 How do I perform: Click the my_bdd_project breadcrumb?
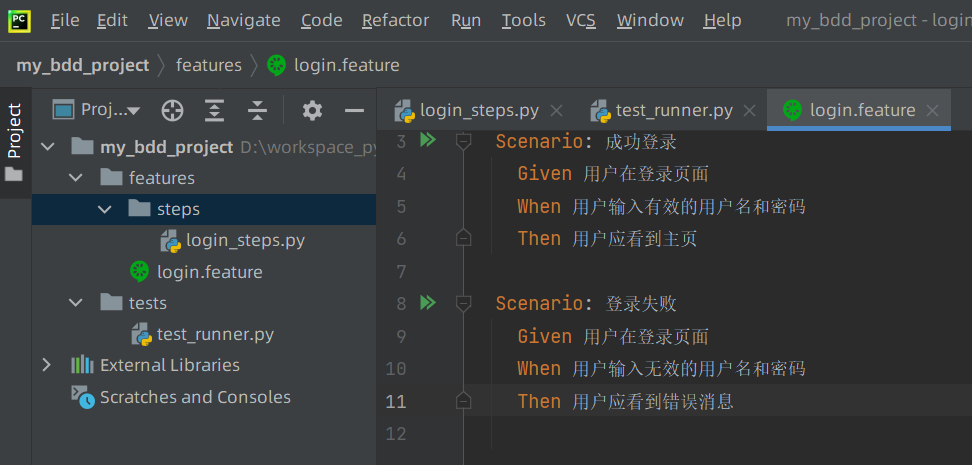[82, 65]
